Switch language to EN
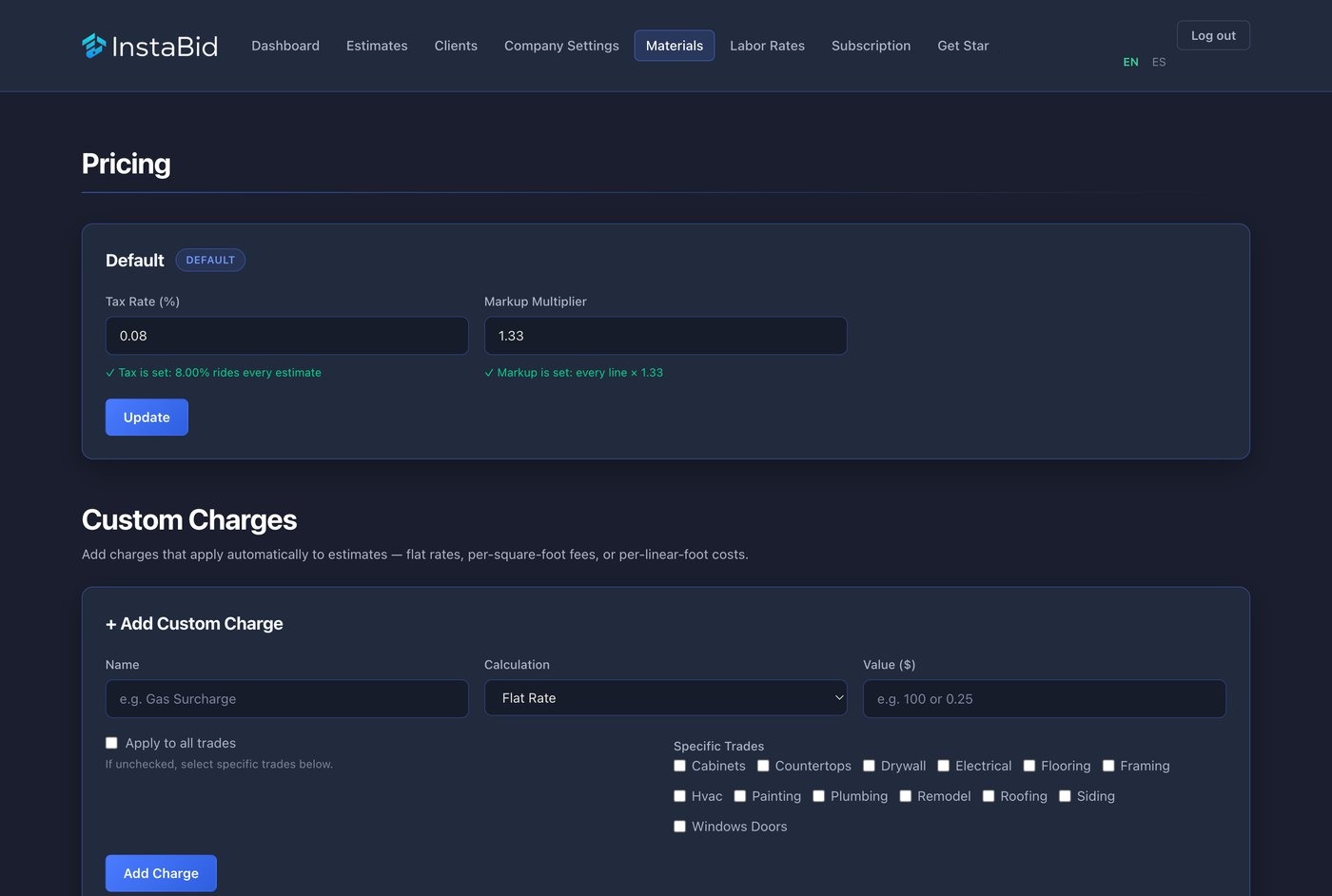The width and height of the screenshot is (1332, 896). pos(1130,62)
